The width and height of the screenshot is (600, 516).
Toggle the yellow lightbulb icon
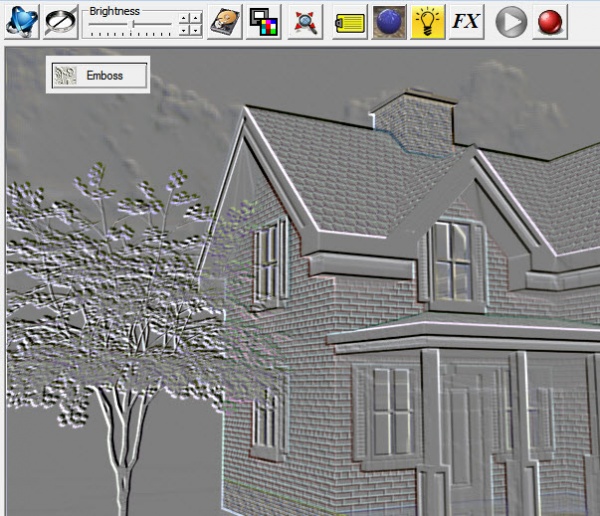[428, 21]
